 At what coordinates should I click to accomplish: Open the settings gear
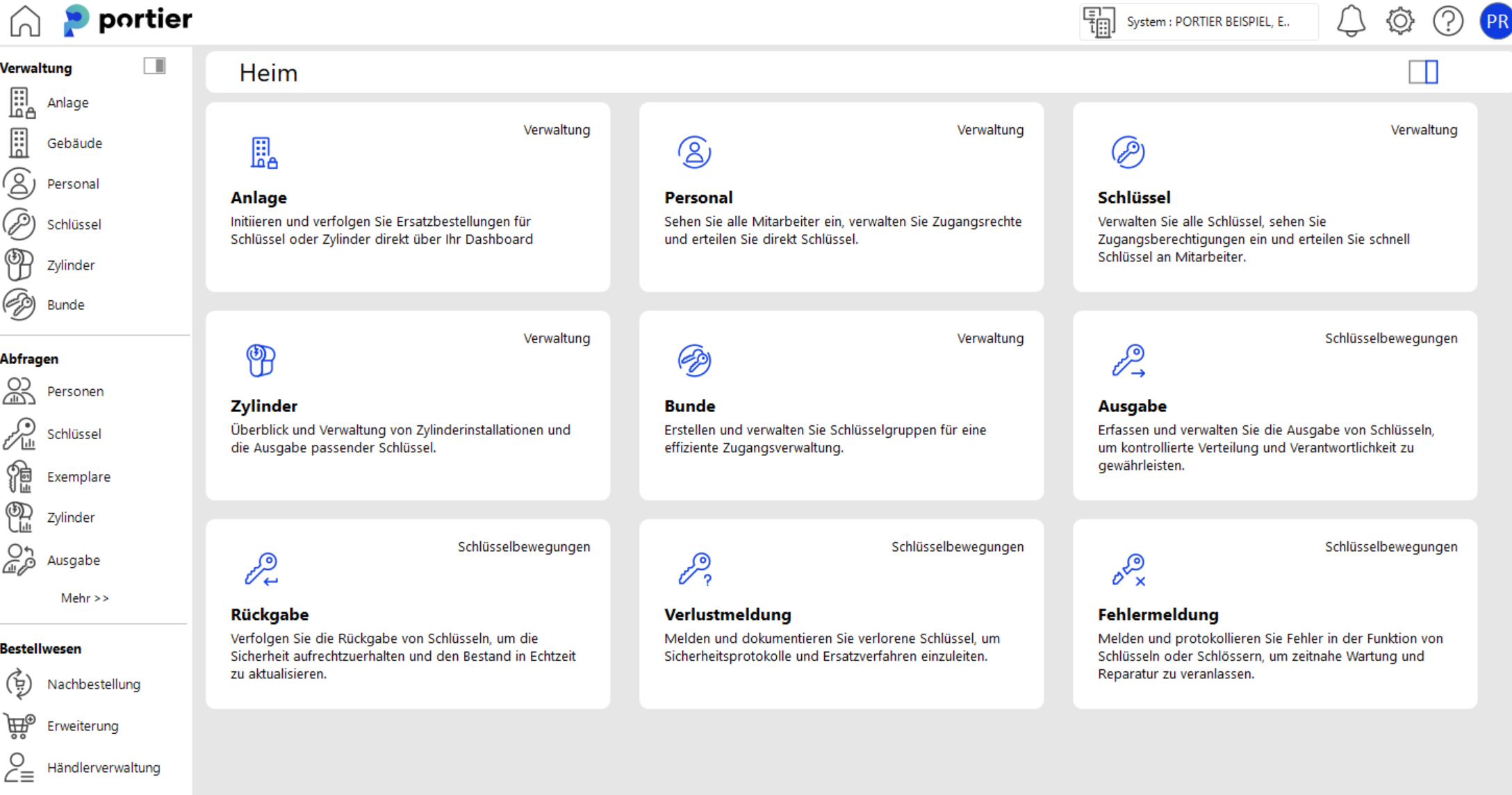pyautogui.click(x=1399, y=21)
